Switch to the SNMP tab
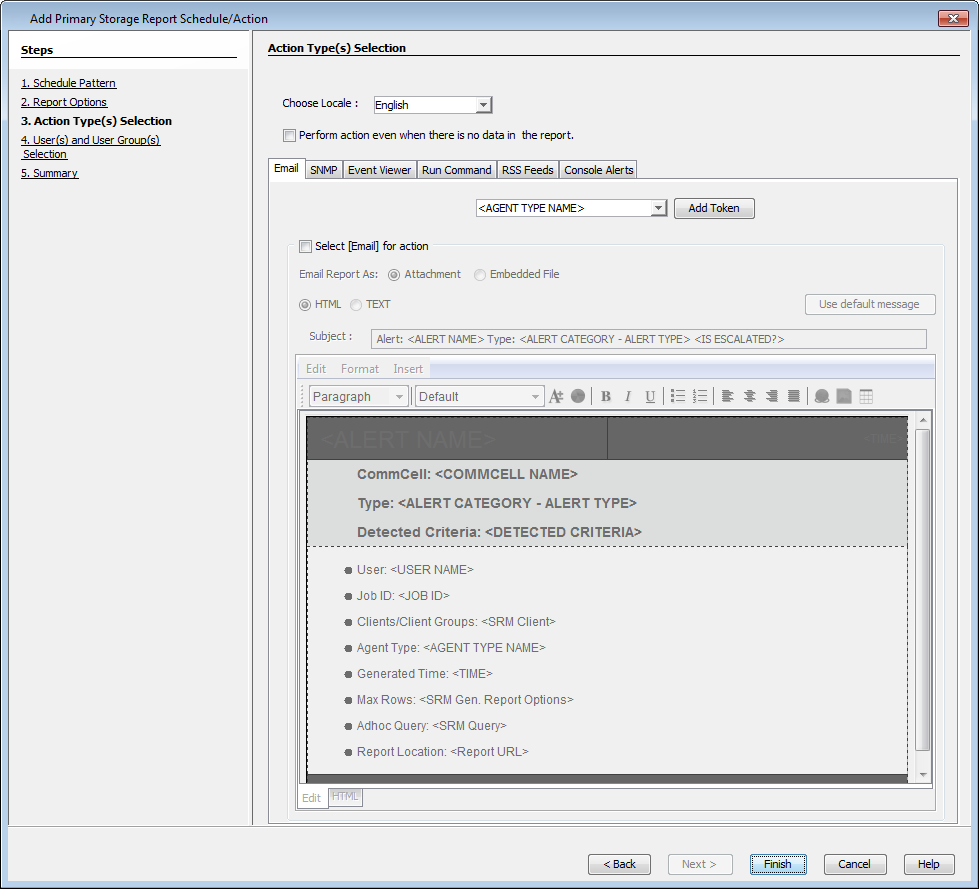Viewport: 979px width, 889px height. [x=323, y=169]
